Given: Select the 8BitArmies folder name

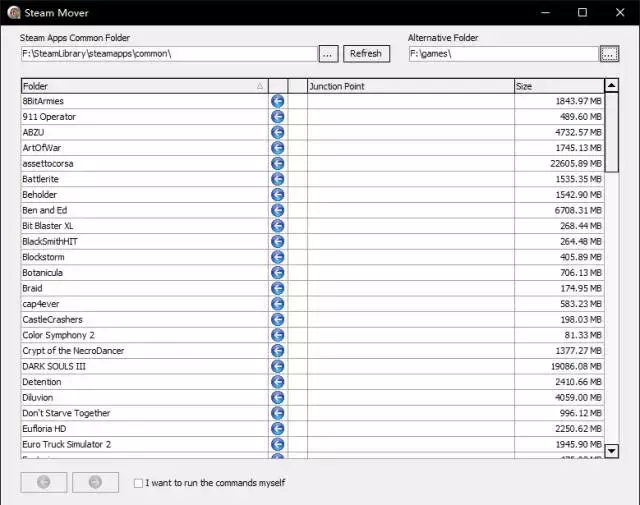Looking at the screenshot, I should point(43,101).
